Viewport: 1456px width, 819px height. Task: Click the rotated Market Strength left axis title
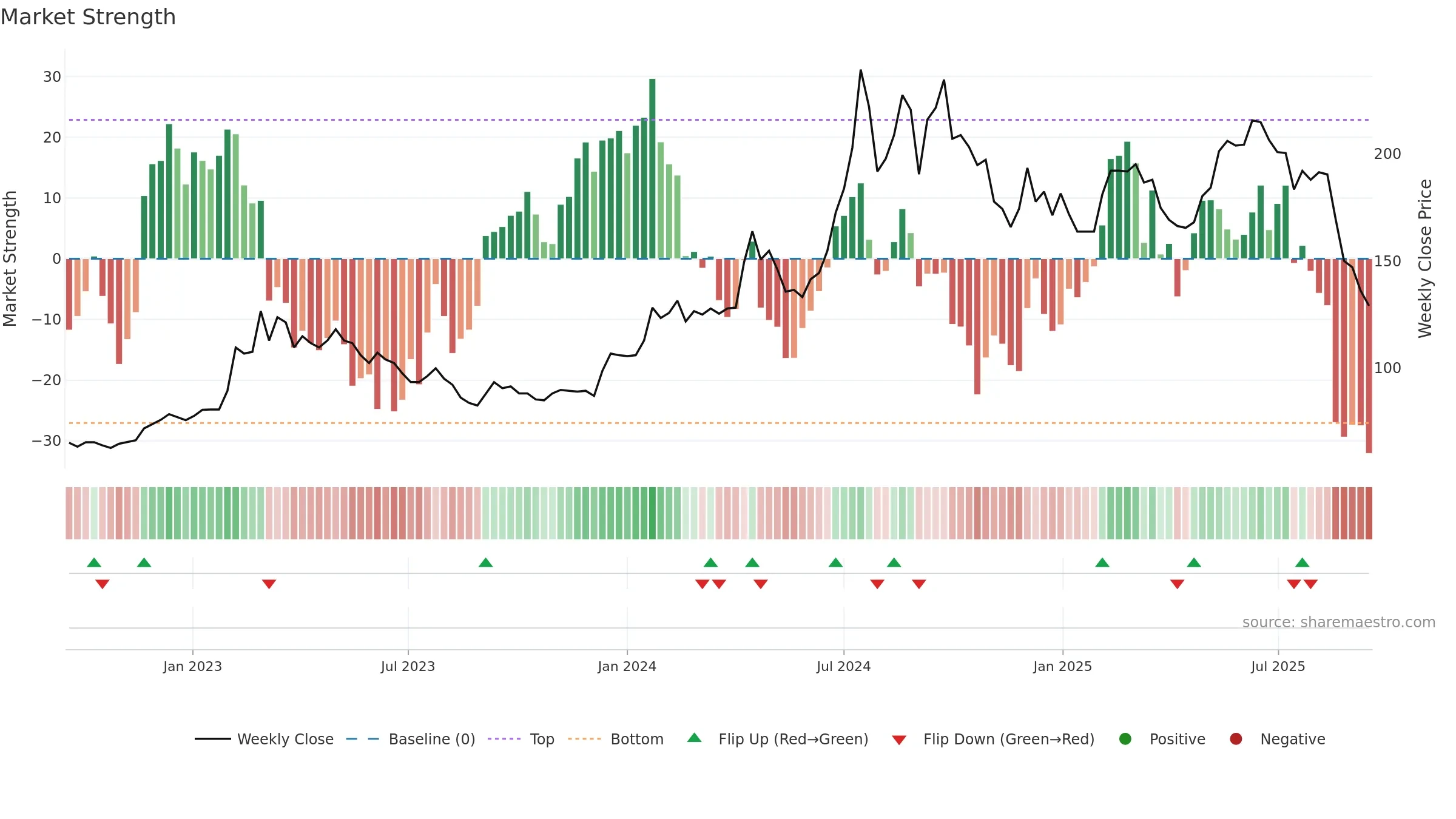pos(10,258)
